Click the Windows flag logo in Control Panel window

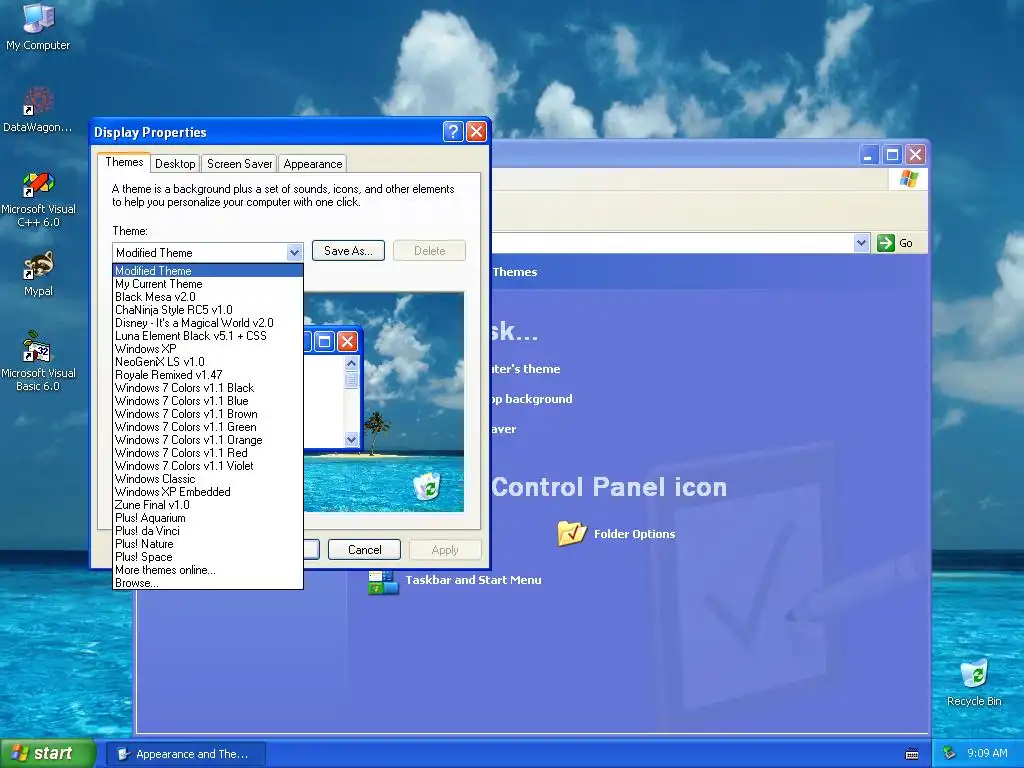(908, 179)
